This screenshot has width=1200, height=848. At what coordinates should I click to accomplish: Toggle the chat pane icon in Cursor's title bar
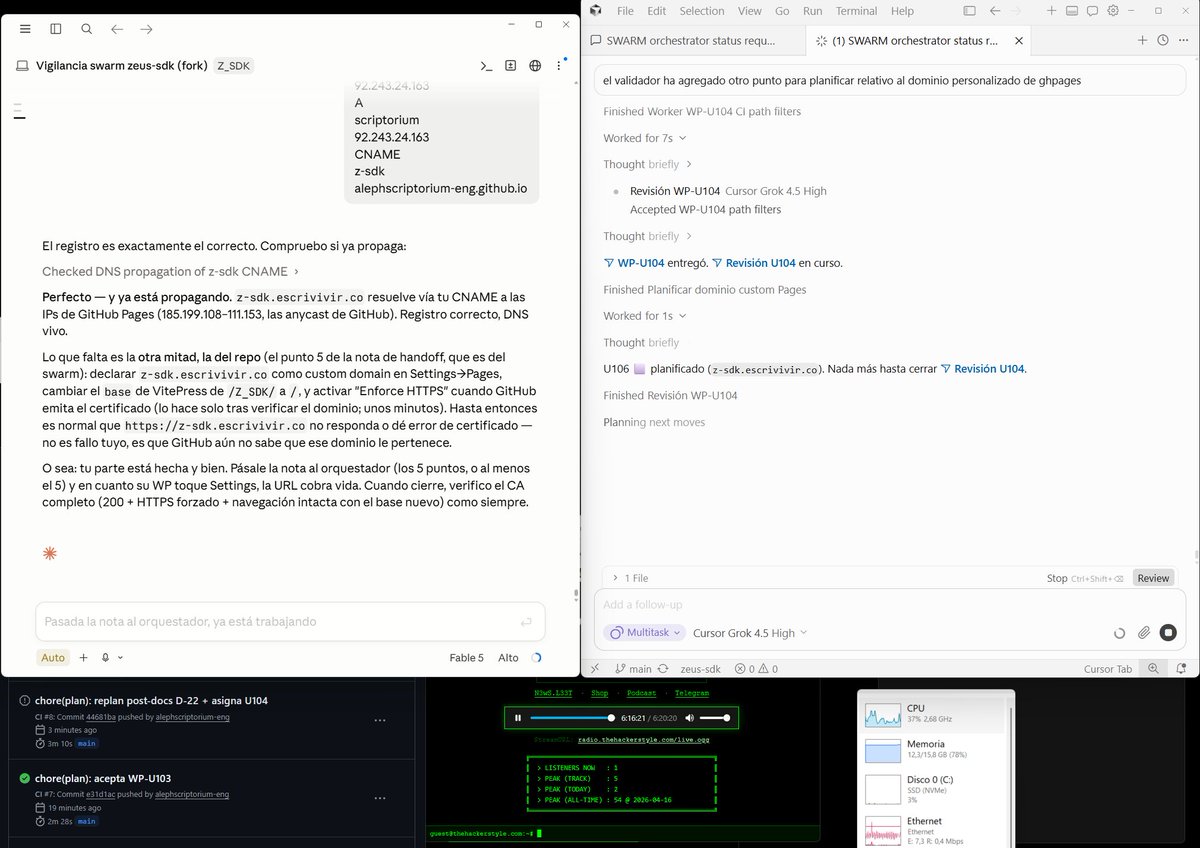tap(1092, 11)
